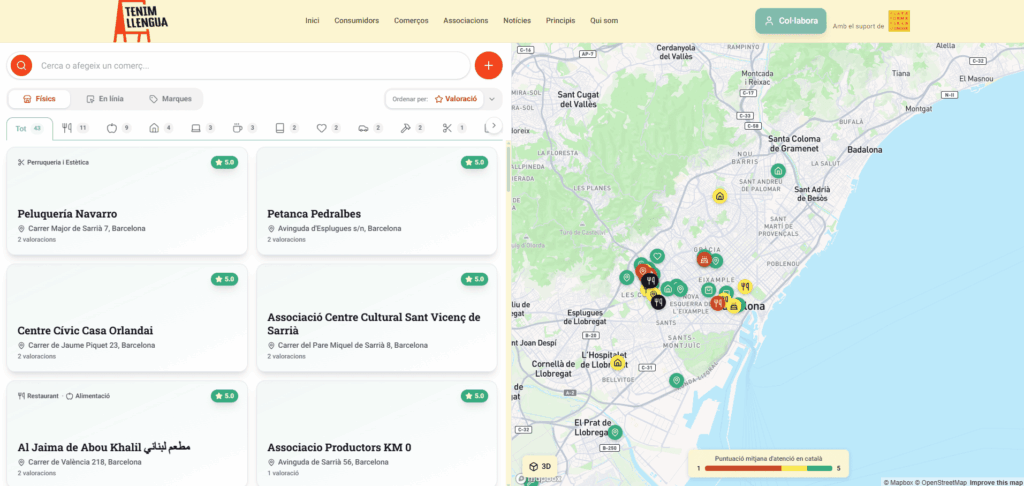This screenshot has width=1024, height=486.
Task: Open the Comerços menu item
Action: pyautogui.click(x=411, y=21)
